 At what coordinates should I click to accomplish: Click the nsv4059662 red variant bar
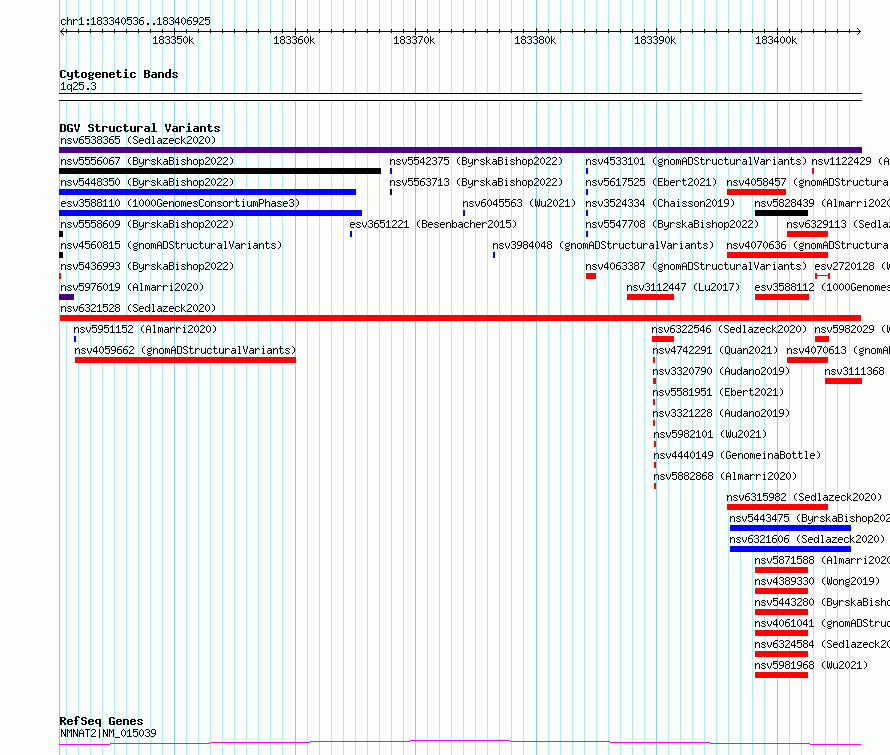185,360
